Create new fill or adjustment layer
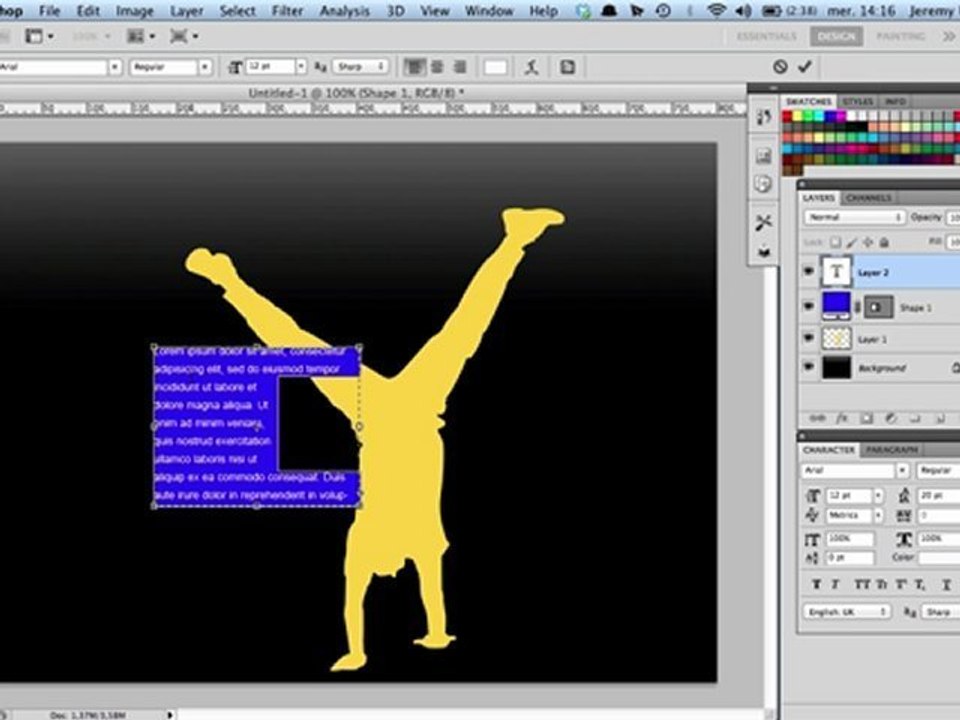This screenshot has width=960, height=720. pos(891,418)
